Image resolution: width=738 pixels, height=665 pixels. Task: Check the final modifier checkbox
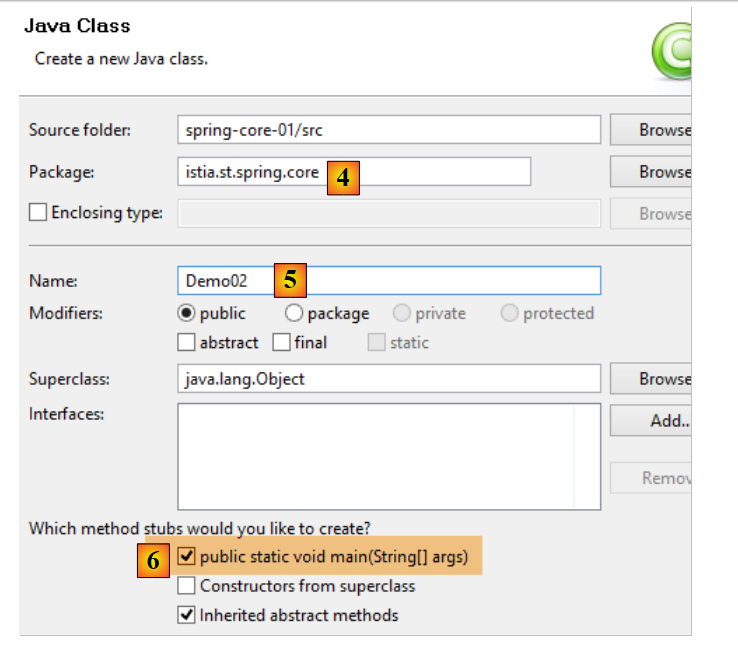281,342
